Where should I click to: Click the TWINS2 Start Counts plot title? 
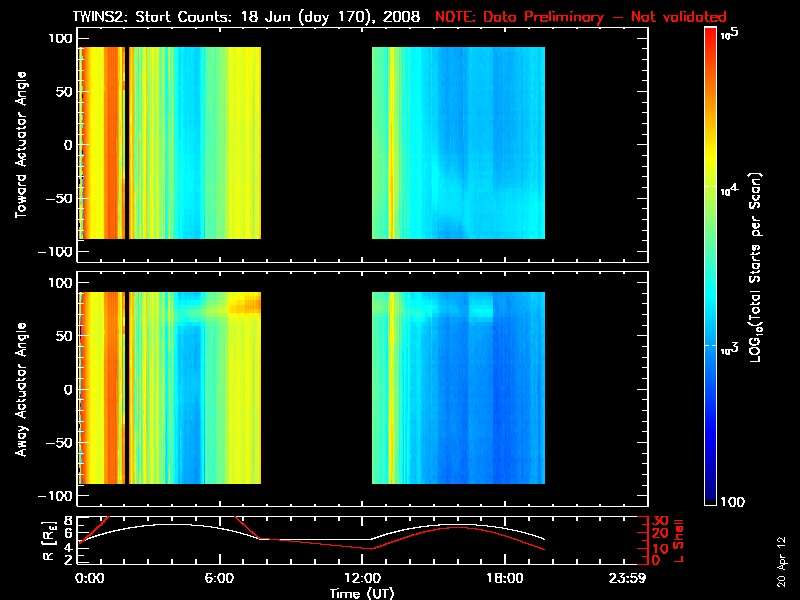pos(246,17)
